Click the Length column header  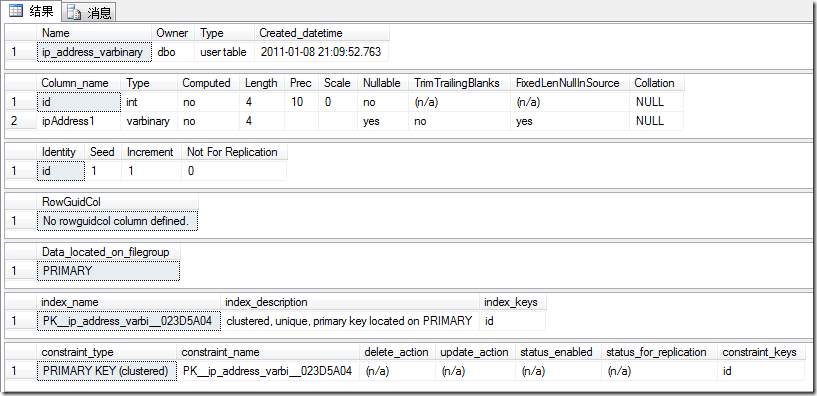coord(263,83)
